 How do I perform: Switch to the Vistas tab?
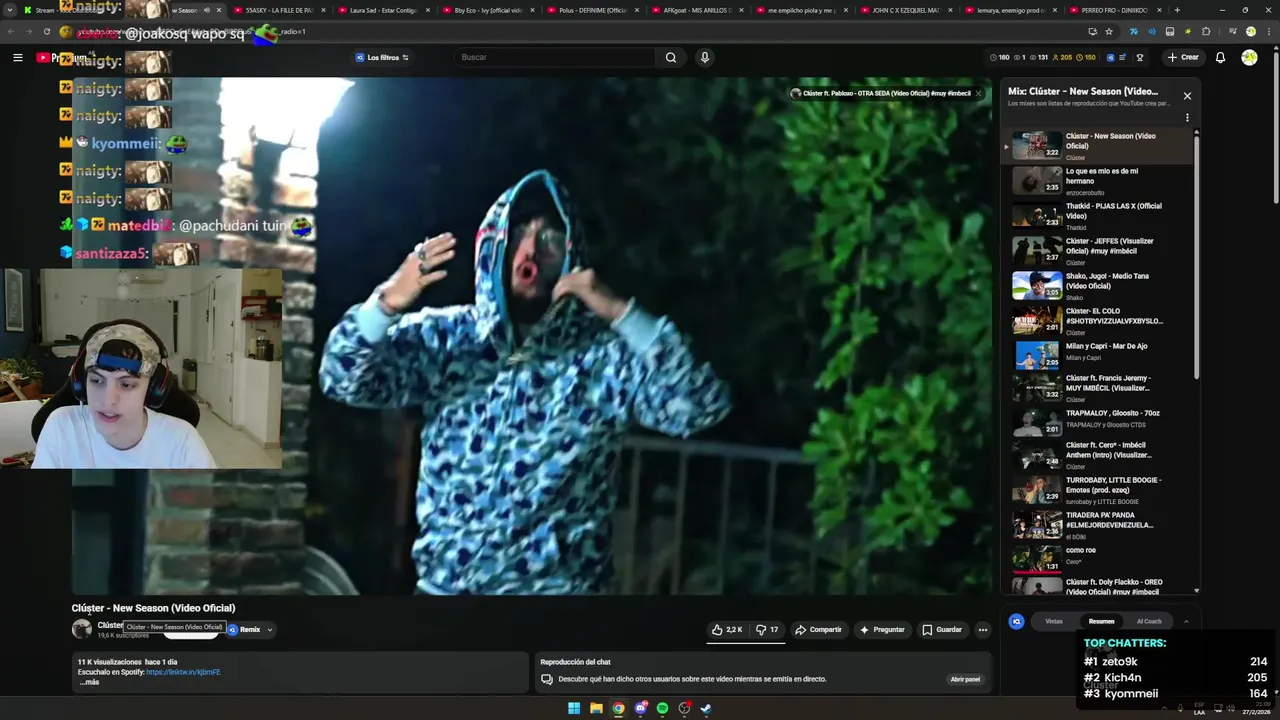click(x=1054, y=621)
